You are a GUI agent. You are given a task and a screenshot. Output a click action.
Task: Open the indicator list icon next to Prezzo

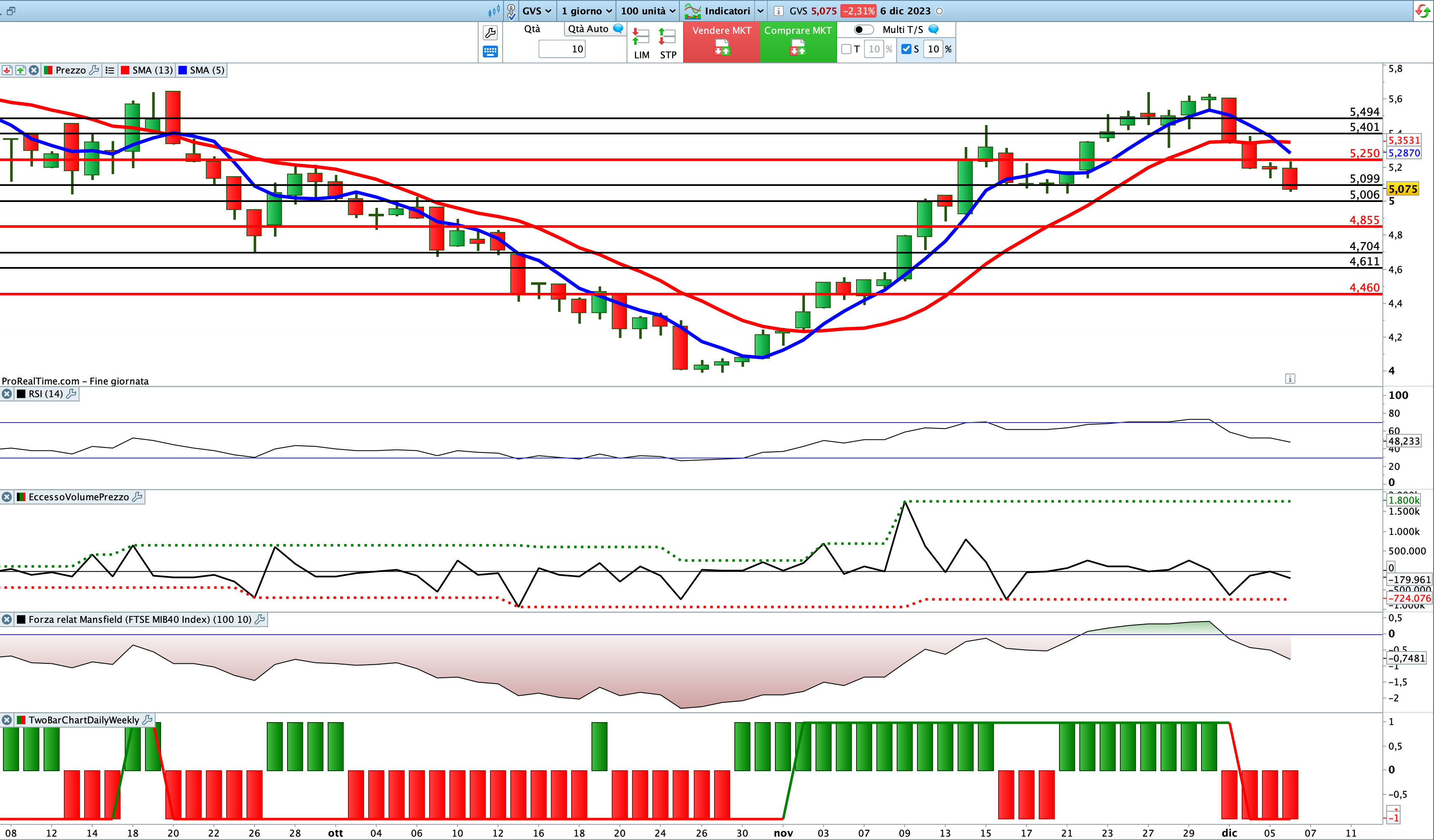click(x=110, y=70)
